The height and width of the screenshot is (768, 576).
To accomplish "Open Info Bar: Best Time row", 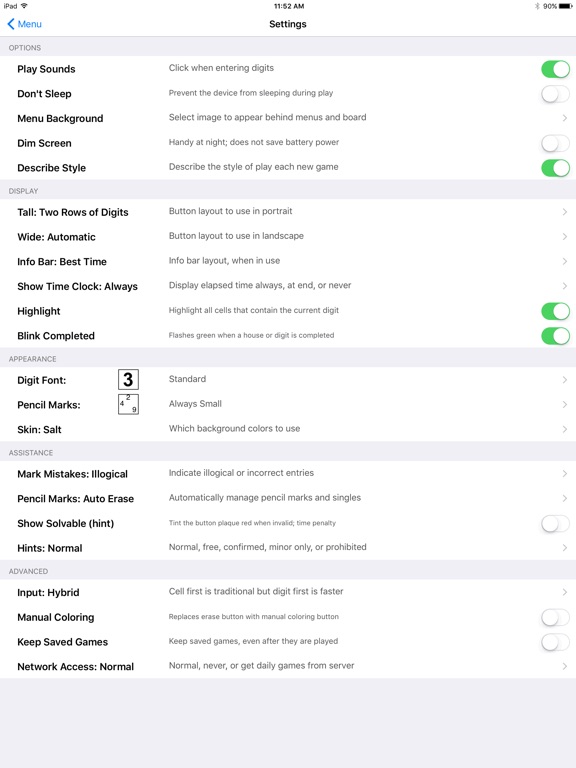I will tap(288, 262).
